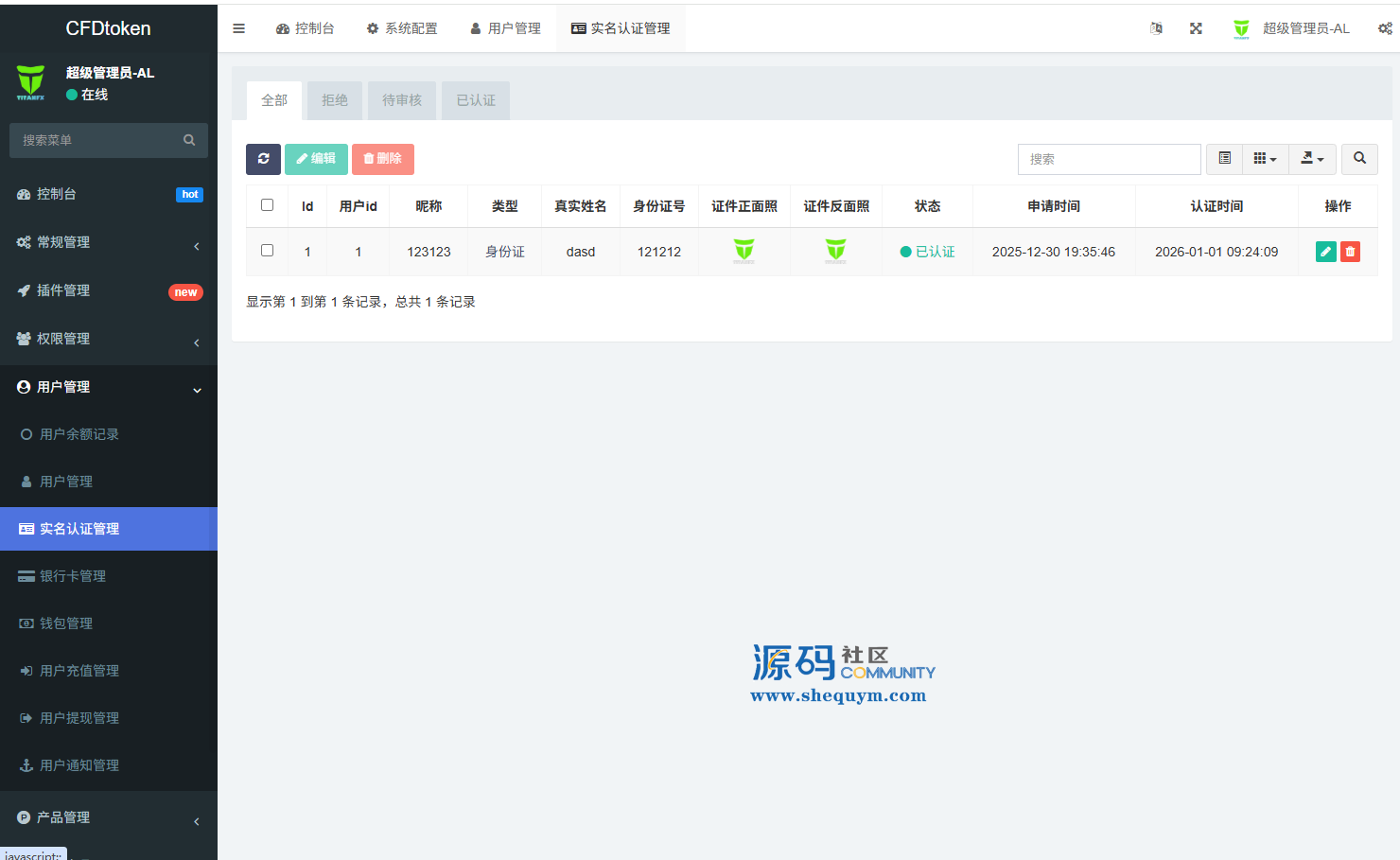Expand the 权限管理 sidebar menu
The image size is (1400, 860).
pyautogui.click(x=109, y=339)
